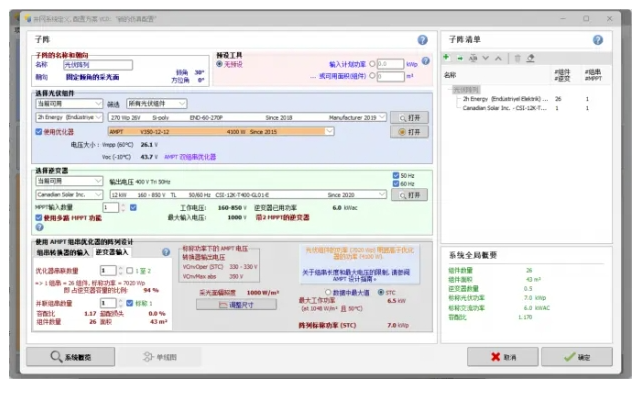642x394 pixels.
Task: Open filter dropdown (所有光伏组件)
Action: click(x=156, y=104)
